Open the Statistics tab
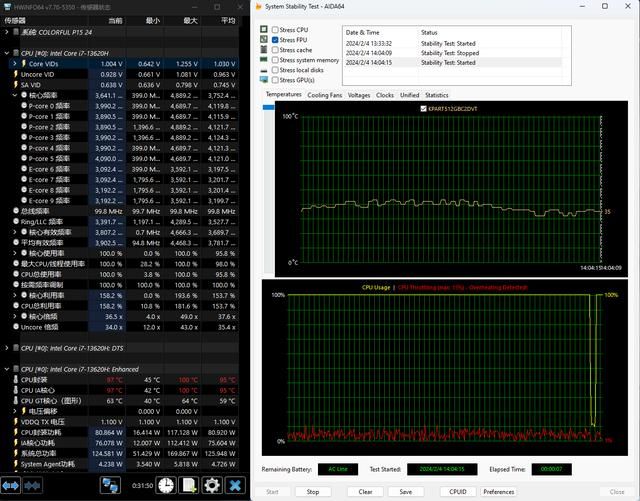The image size is (640, 501). tap(436, 95)
